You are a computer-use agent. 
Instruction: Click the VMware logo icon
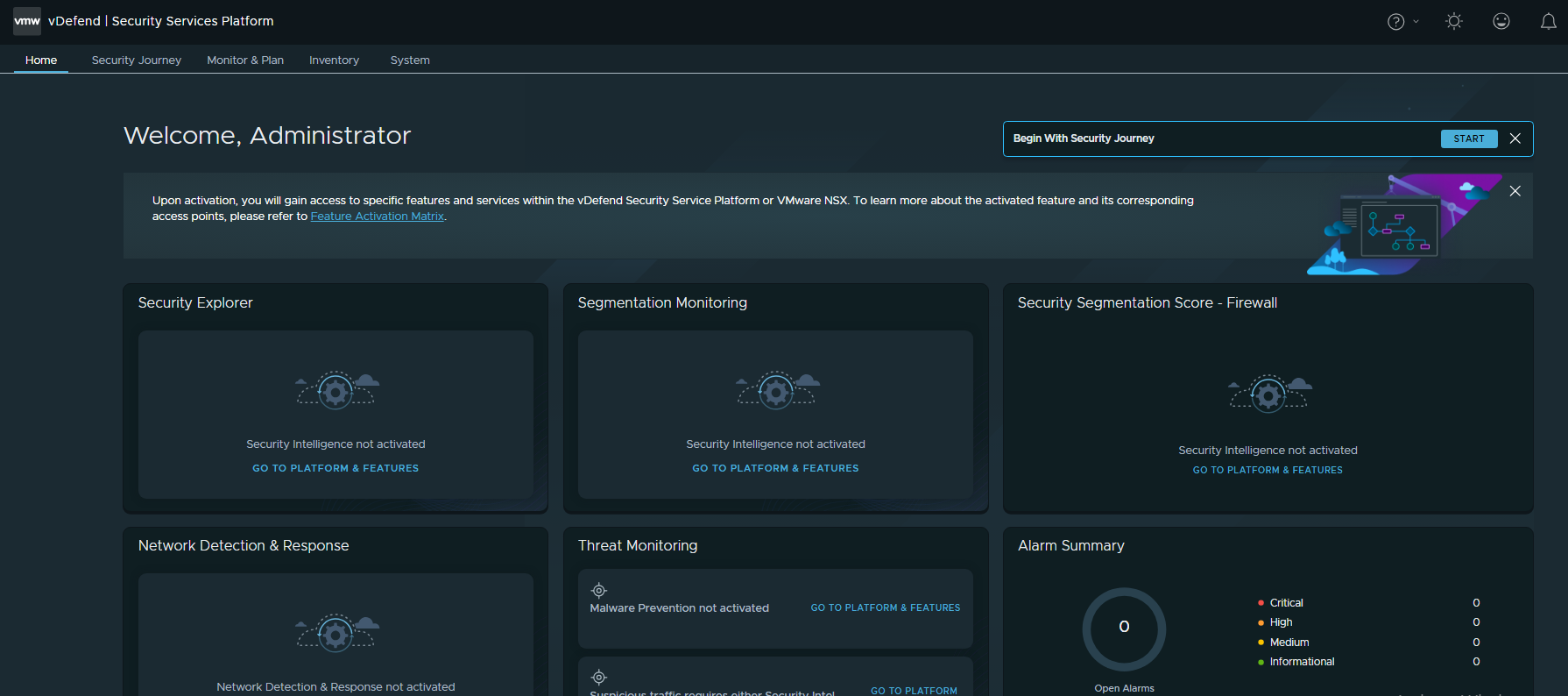point(27,21)
